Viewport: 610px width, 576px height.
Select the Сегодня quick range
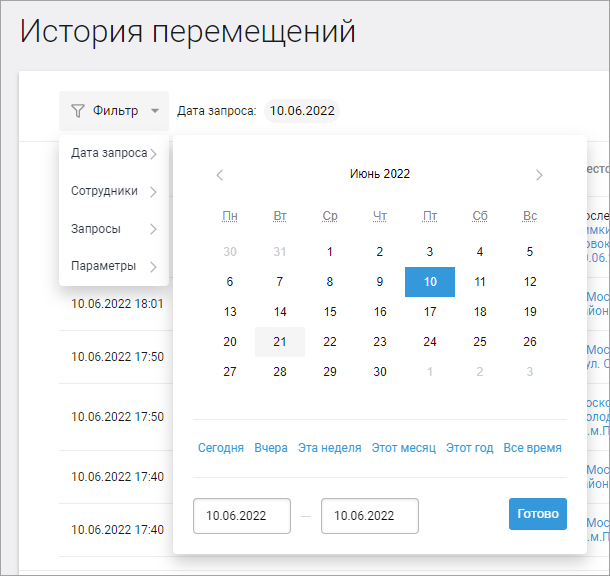220,448
